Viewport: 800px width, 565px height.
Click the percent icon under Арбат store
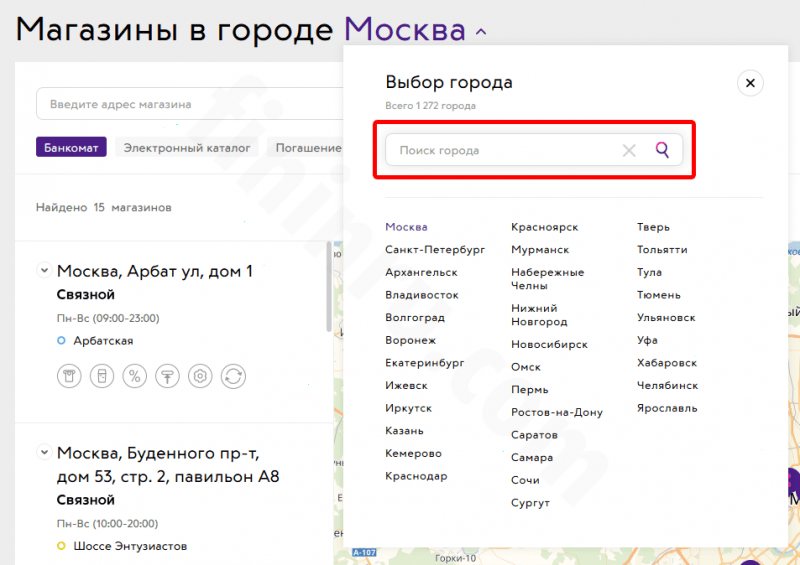click(135, 376)
